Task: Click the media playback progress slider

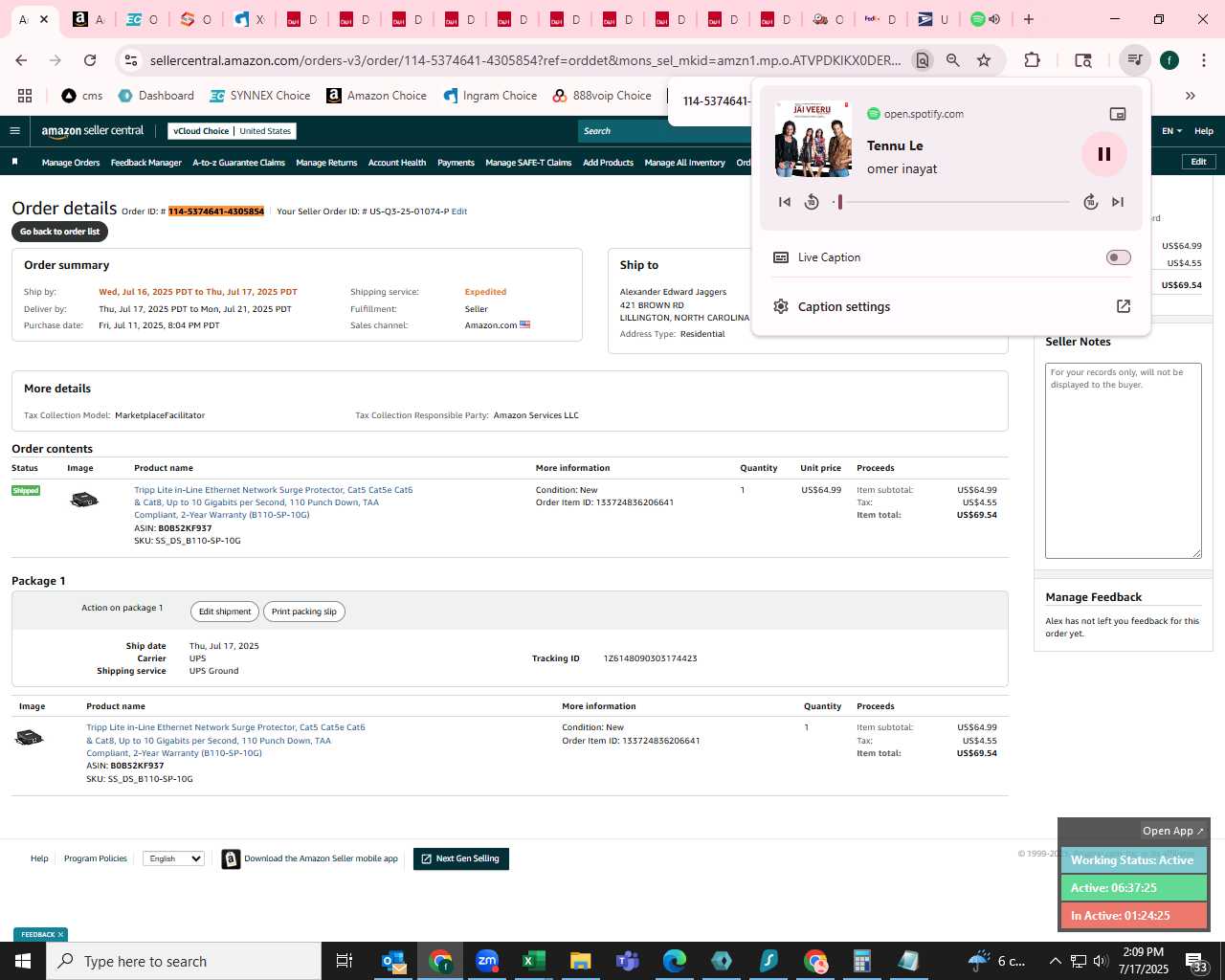Action: [951, 202]
